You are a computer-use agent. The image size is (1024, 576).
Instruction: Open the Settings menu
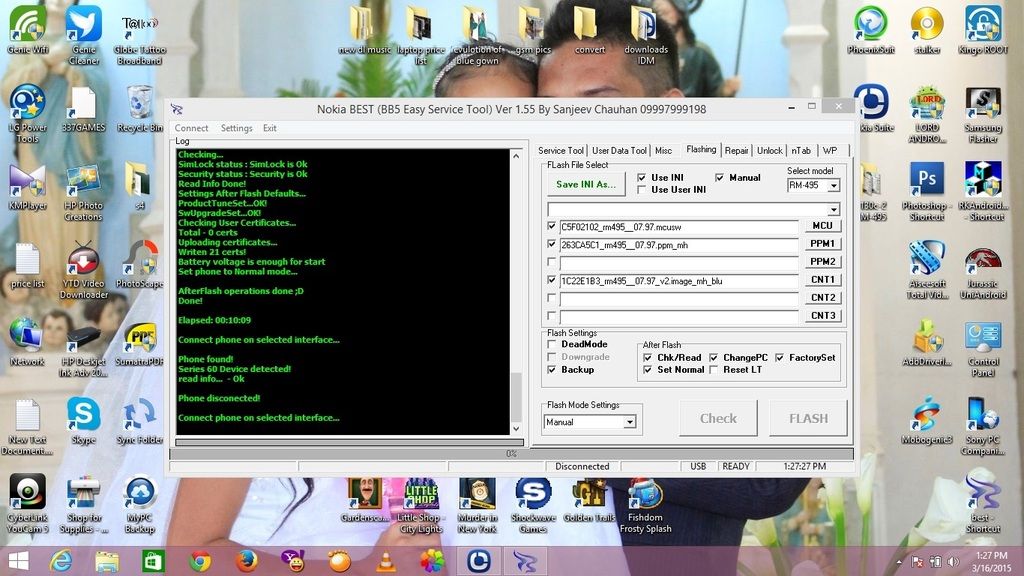click(x=236, y=128)
